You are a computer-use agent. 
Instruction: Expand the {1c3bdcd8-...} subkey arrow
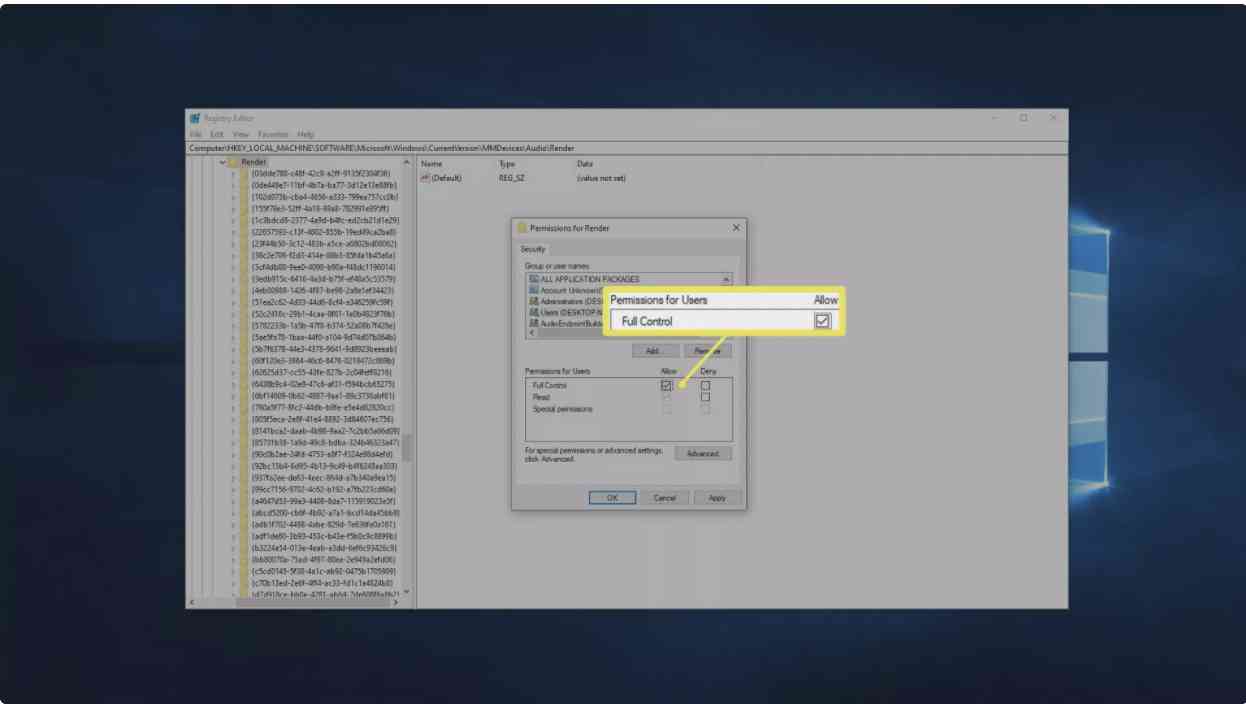click(234, 220)
